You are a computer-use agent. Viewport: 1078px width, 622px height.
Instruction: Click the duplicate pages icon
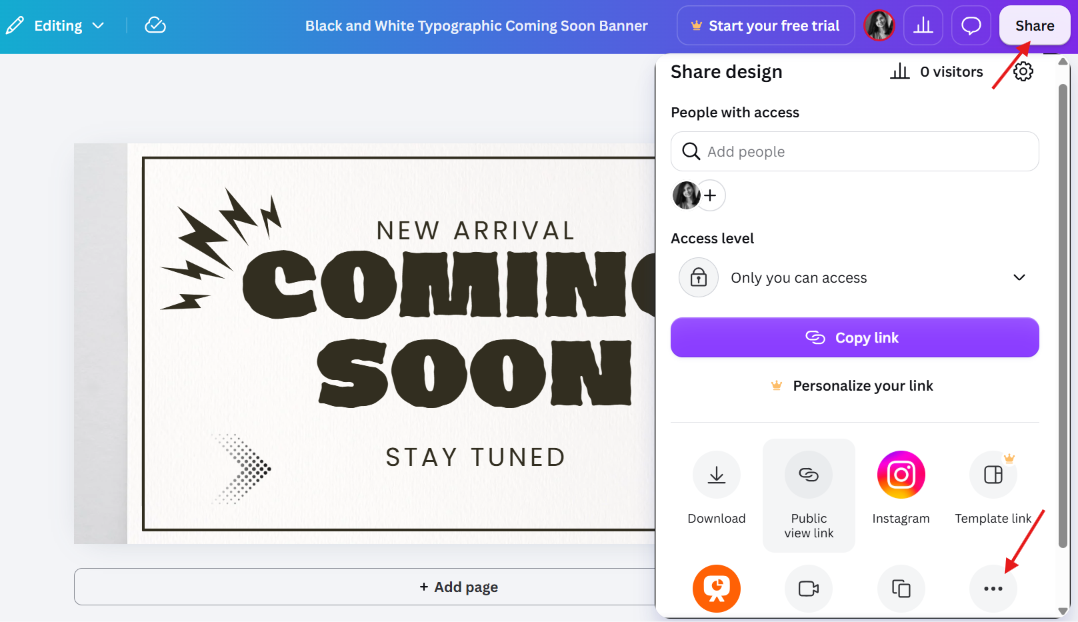pyautogui.click(x=901, y=588)
